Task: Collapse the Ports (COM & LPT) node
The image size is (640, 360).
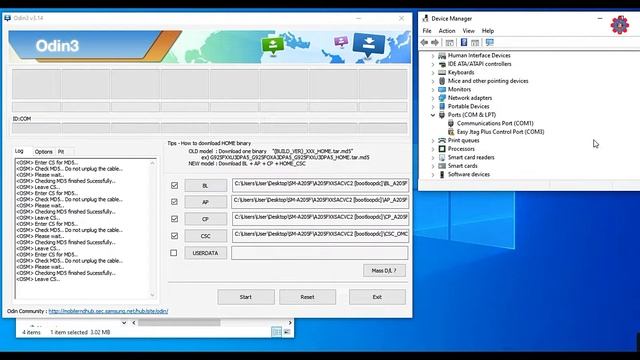Action: pyautogui.click(x=433, y=115)
